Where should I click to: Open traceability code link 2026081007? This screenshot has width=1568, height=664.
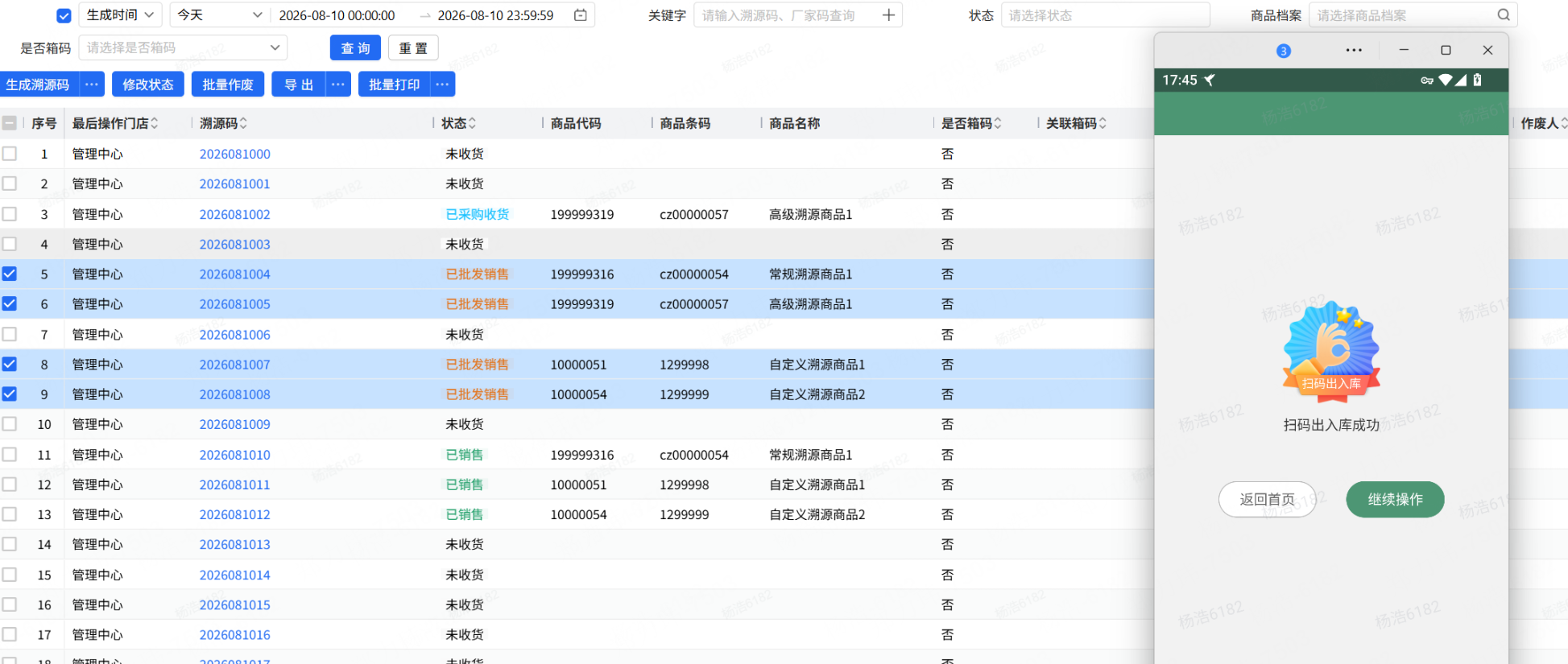(x=235, y=364)
